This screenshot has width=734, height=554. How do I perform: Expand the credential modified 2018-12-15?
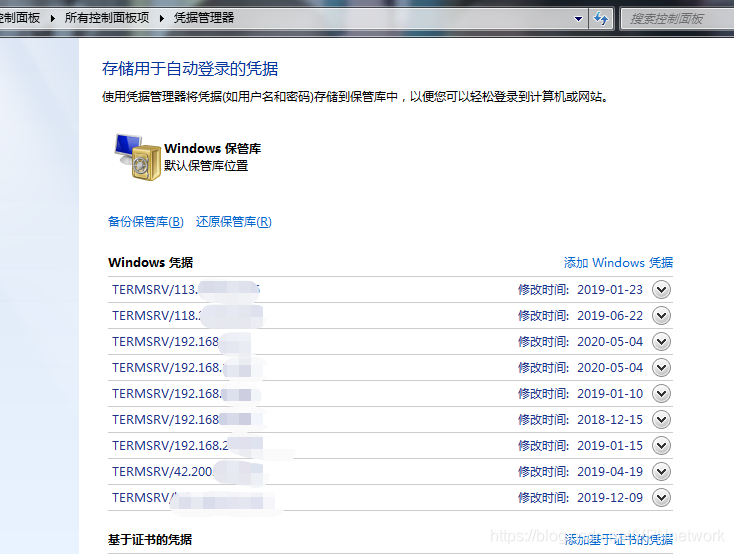pos(661,420)
